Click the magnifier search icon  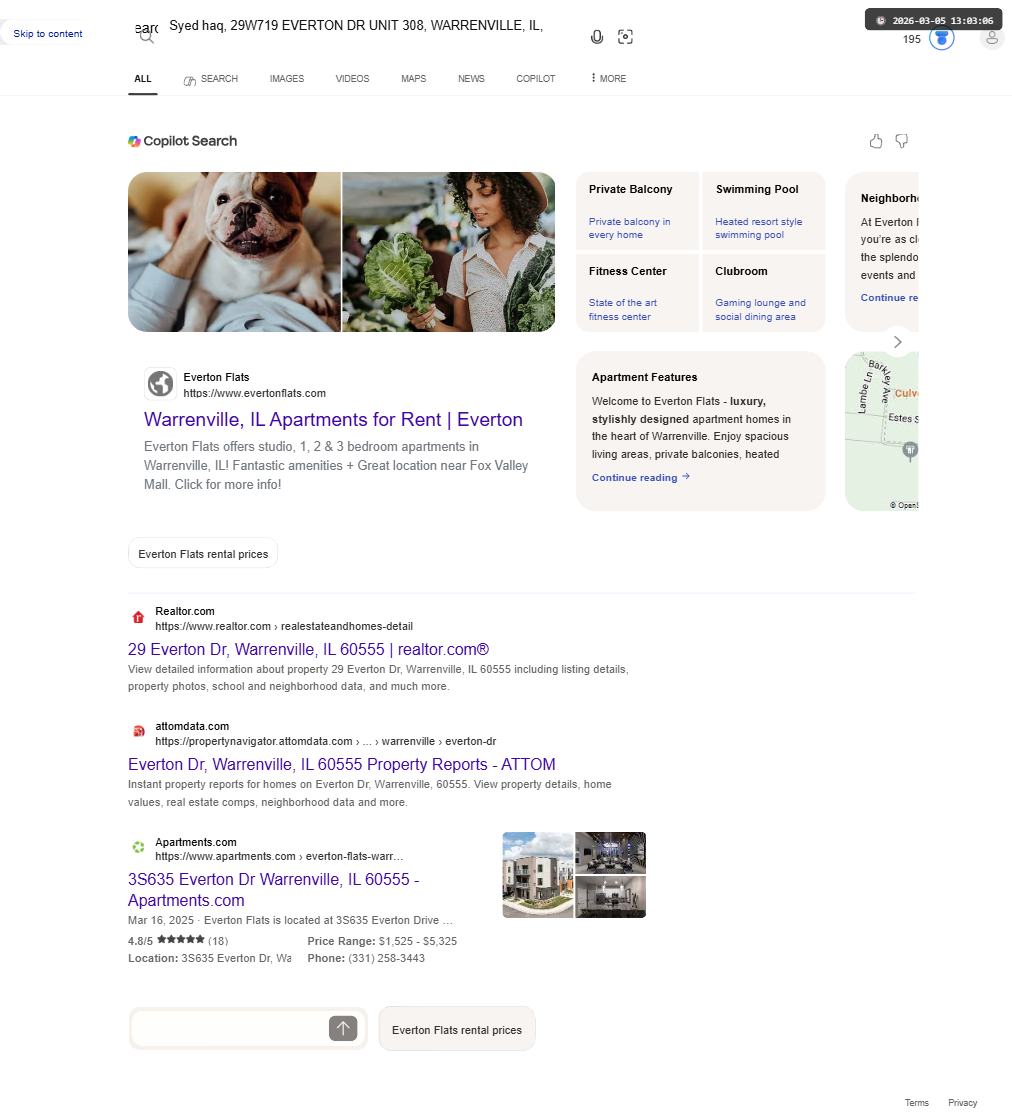(x=146, y=37)
